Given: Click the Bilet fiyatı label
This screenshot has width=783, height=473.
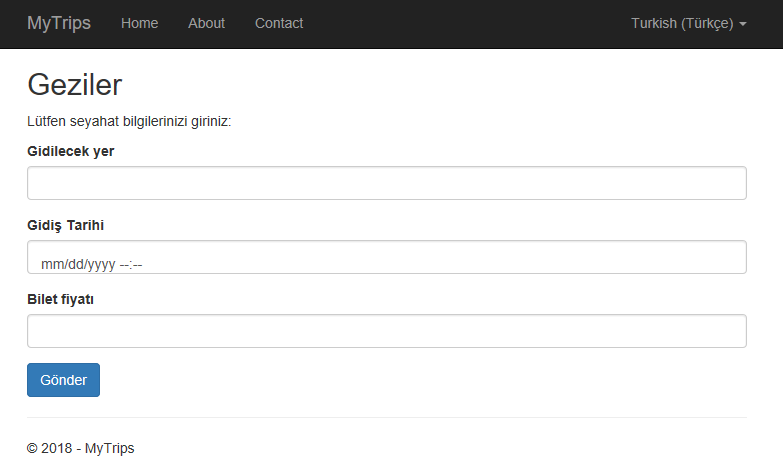Looking at the screenshot, I should [x=60, y=299].
